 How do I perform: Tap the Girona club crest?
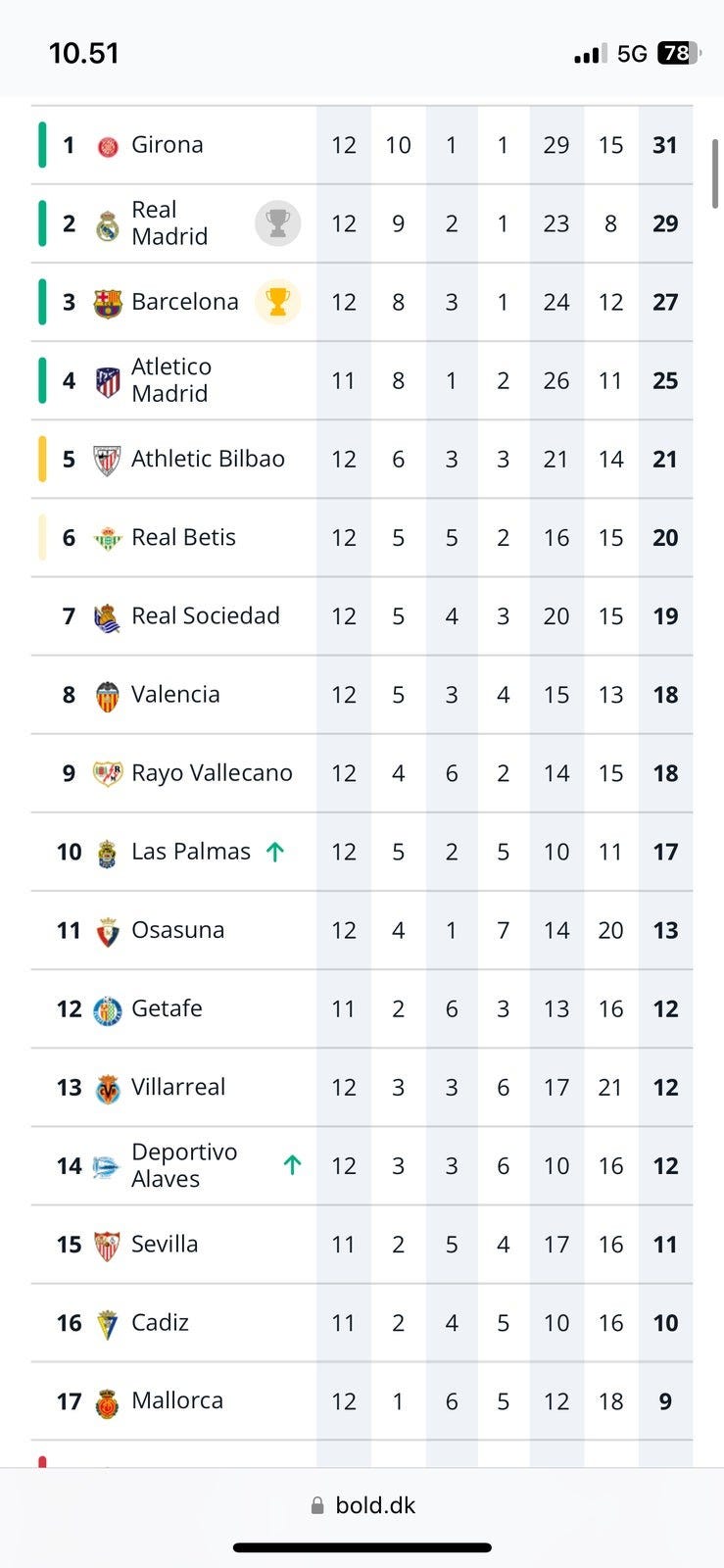point(108,146)
